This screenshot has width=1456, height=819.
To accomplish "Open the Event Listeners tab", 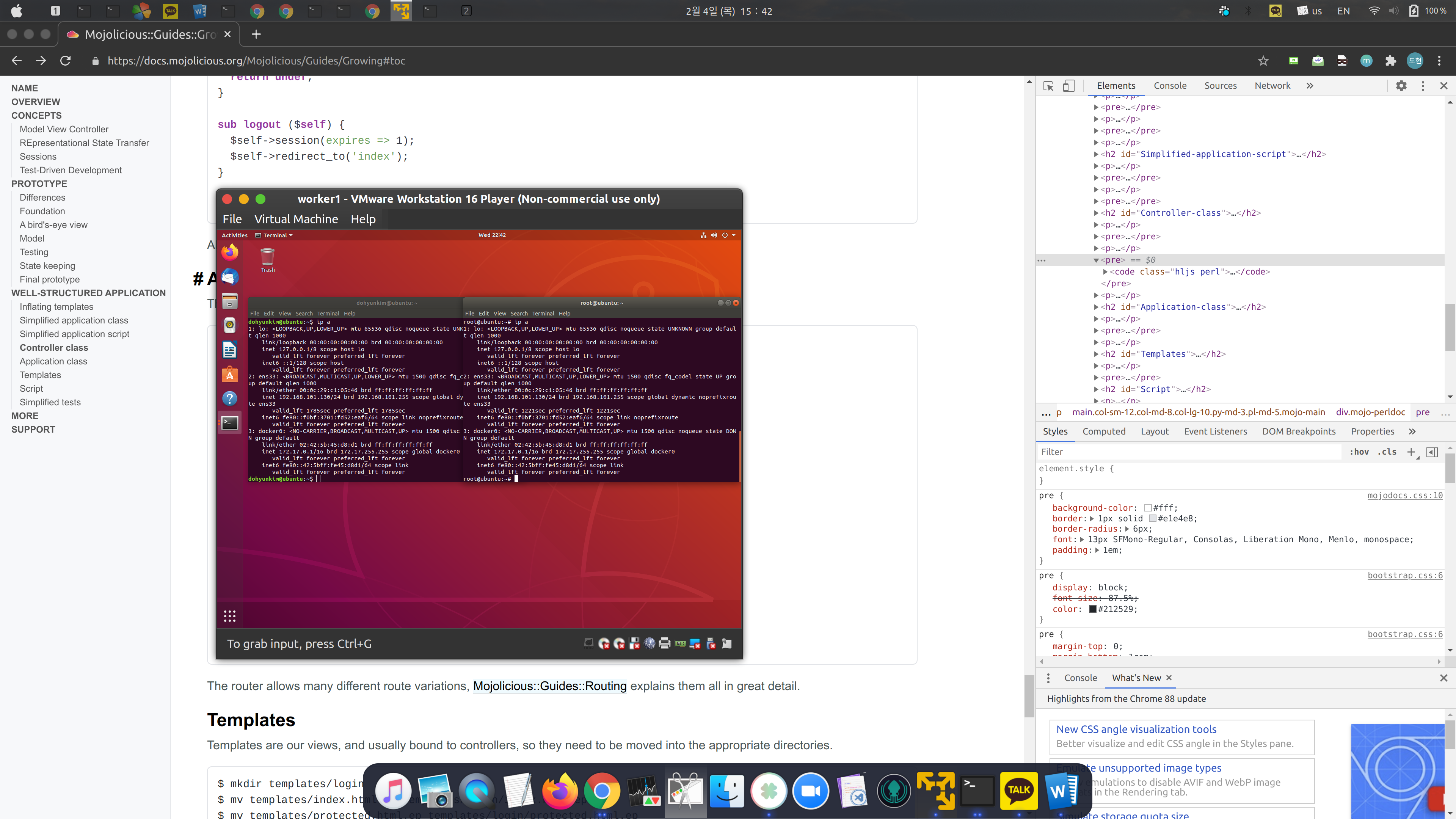I will pos(1215,431).
